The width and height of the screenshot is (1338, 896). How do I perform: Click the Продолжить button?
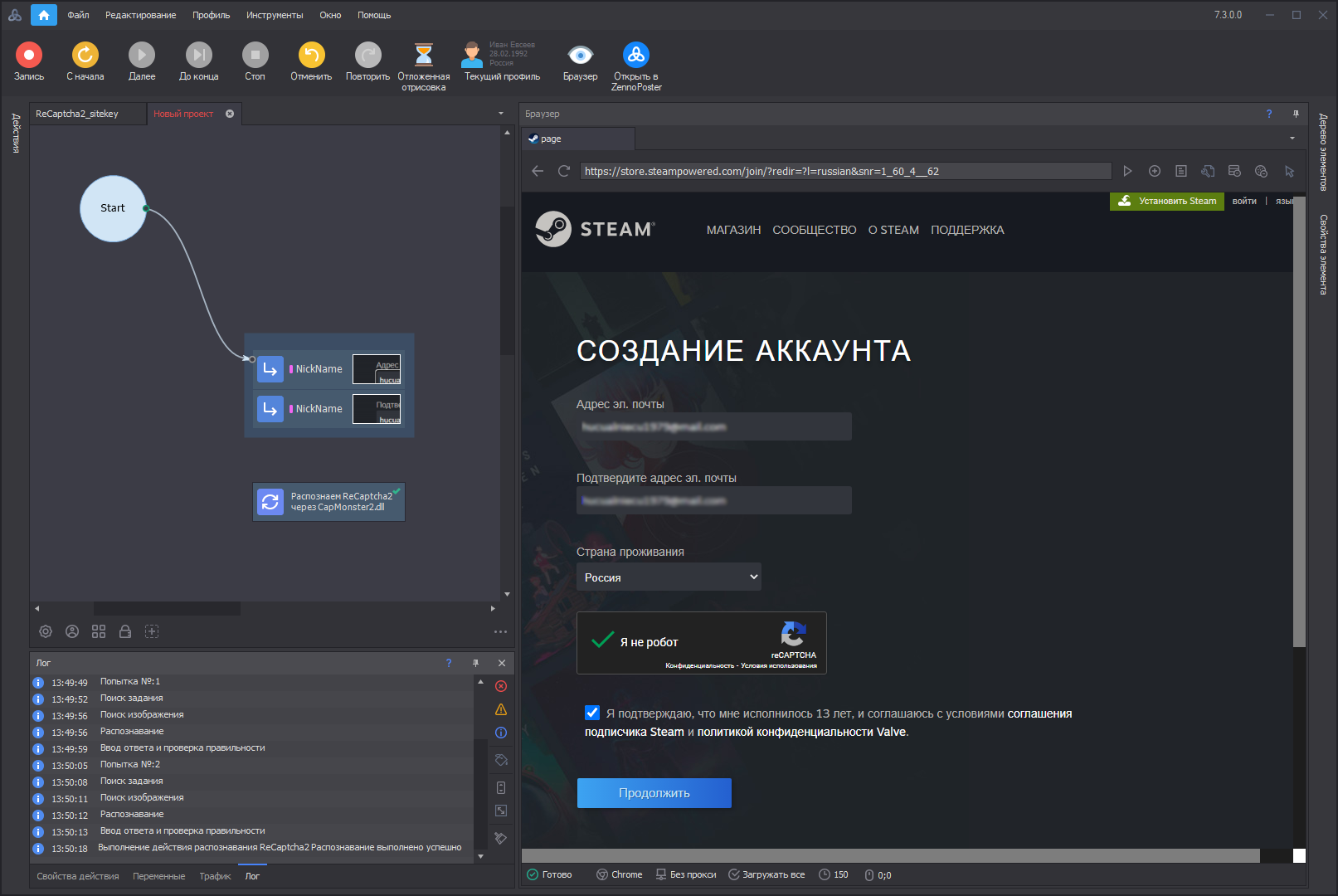[x=654, y=793]
